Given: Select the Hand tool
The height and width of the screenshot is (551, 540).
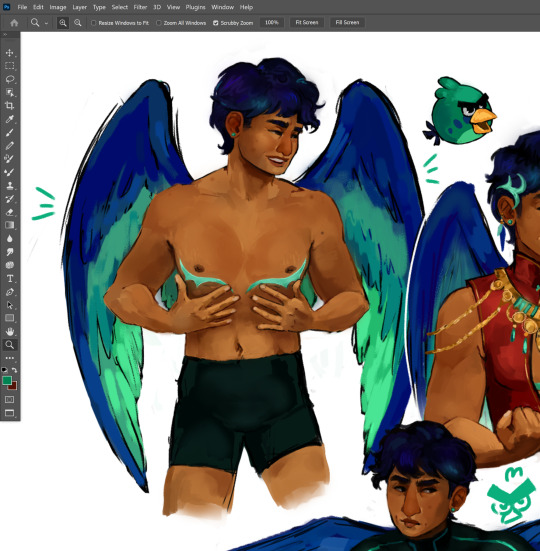Looking at the screenshot, I should [x=9, y=331].
